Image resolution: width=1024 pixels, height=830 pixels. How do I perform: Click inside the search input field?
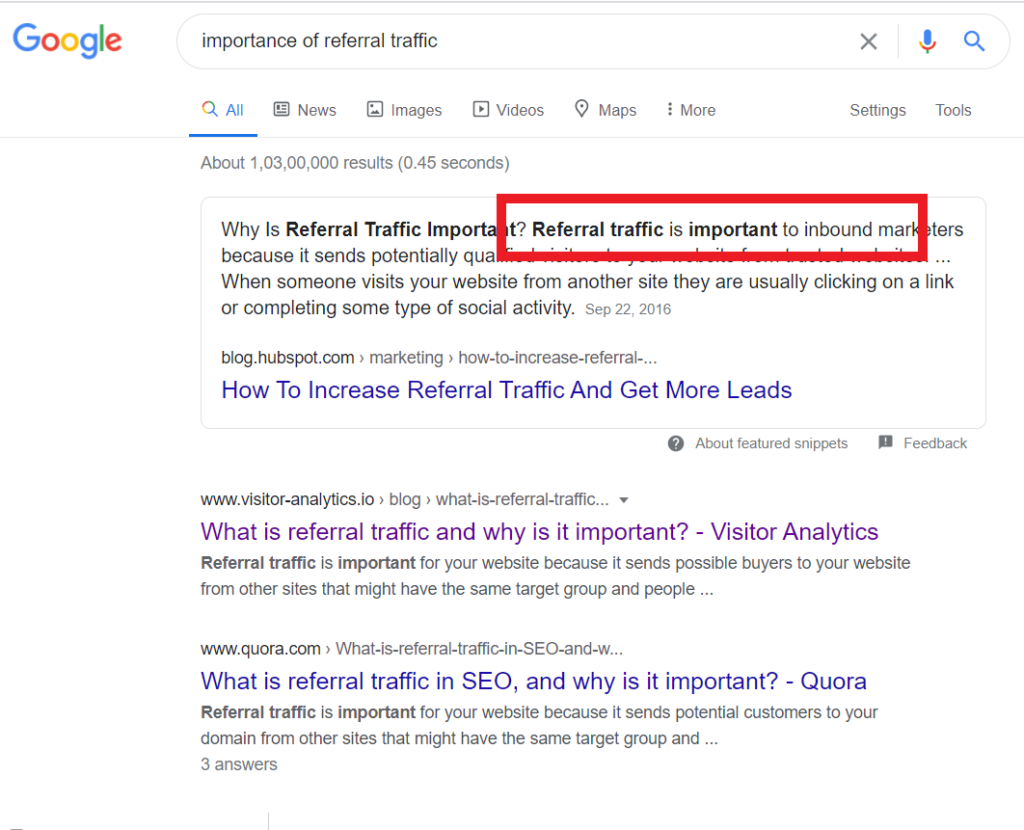[x=500, y=41]
